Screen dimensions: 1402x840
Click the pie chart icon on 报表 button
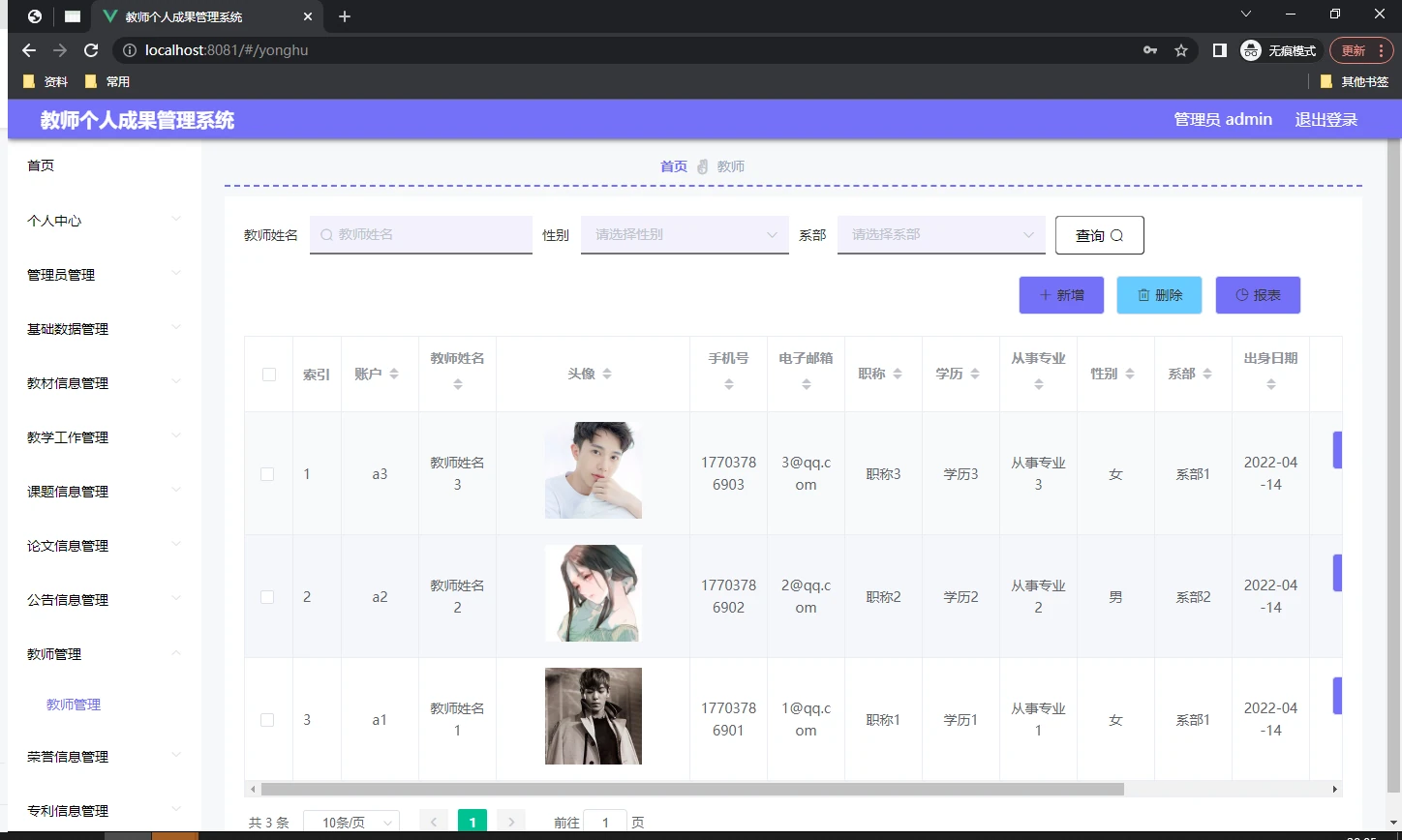pyautogui.click(x=1242, y=295)
